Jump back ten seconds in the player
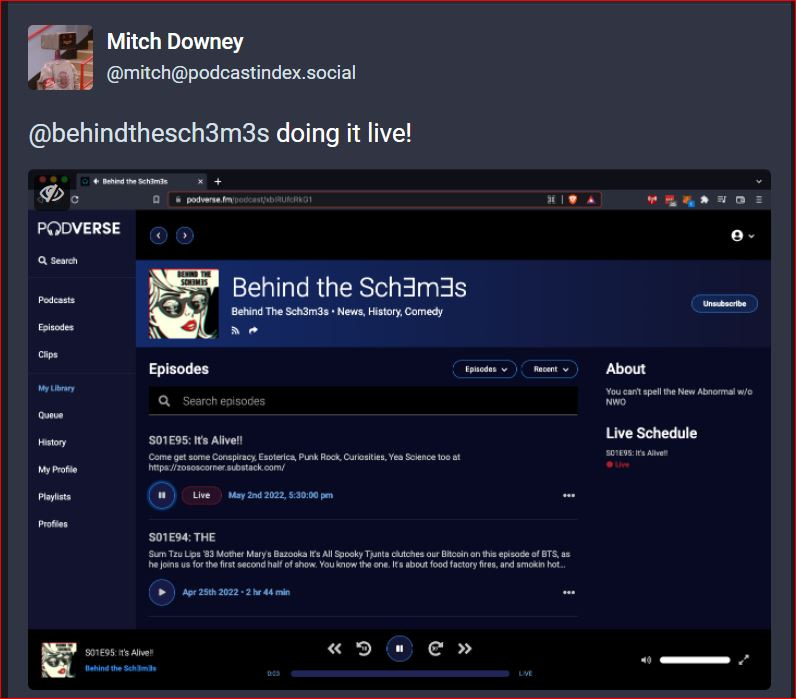 tap(363, 648)
